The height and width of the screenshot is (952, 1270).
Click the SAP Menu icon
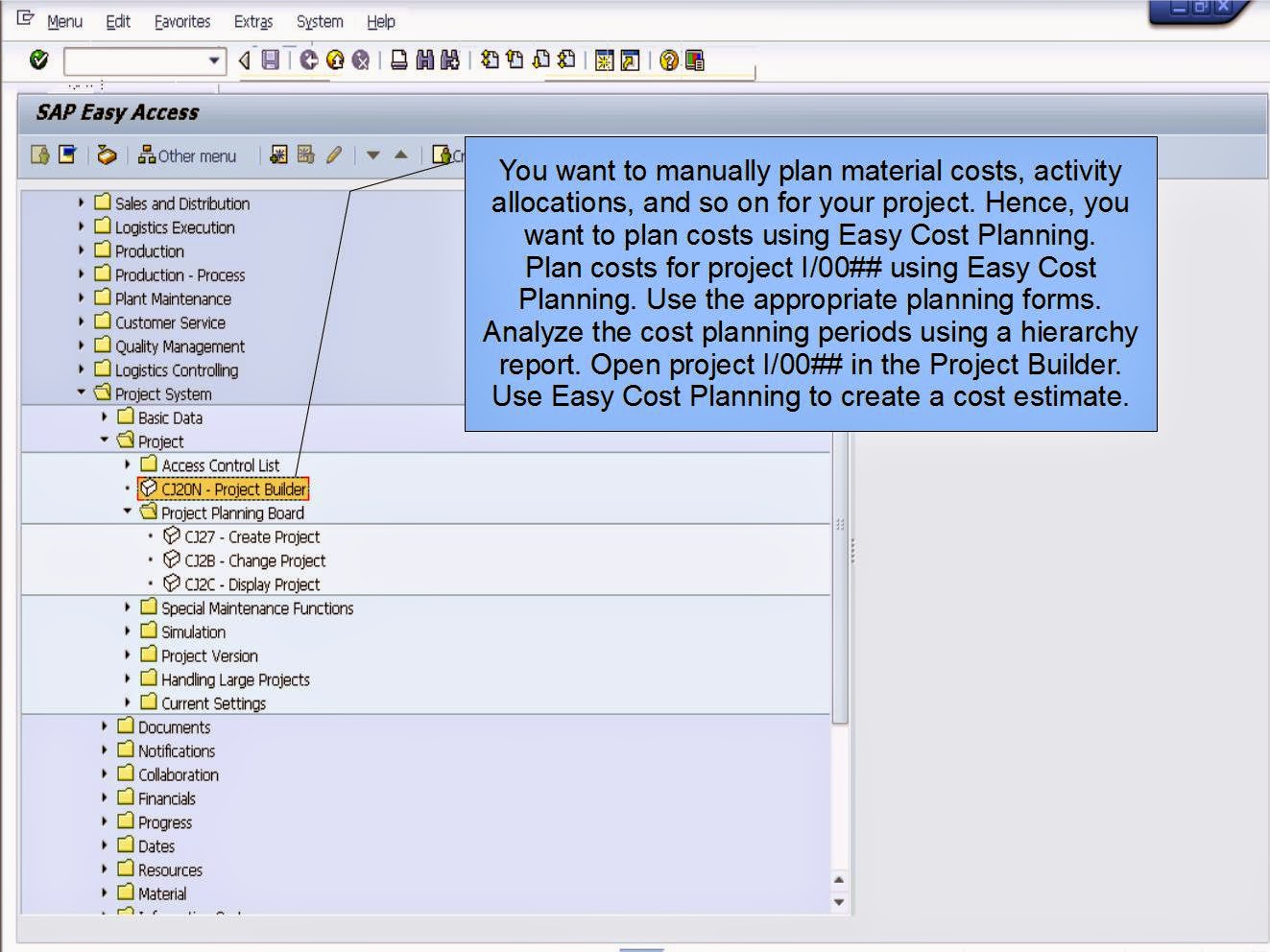tap(67, 155)
